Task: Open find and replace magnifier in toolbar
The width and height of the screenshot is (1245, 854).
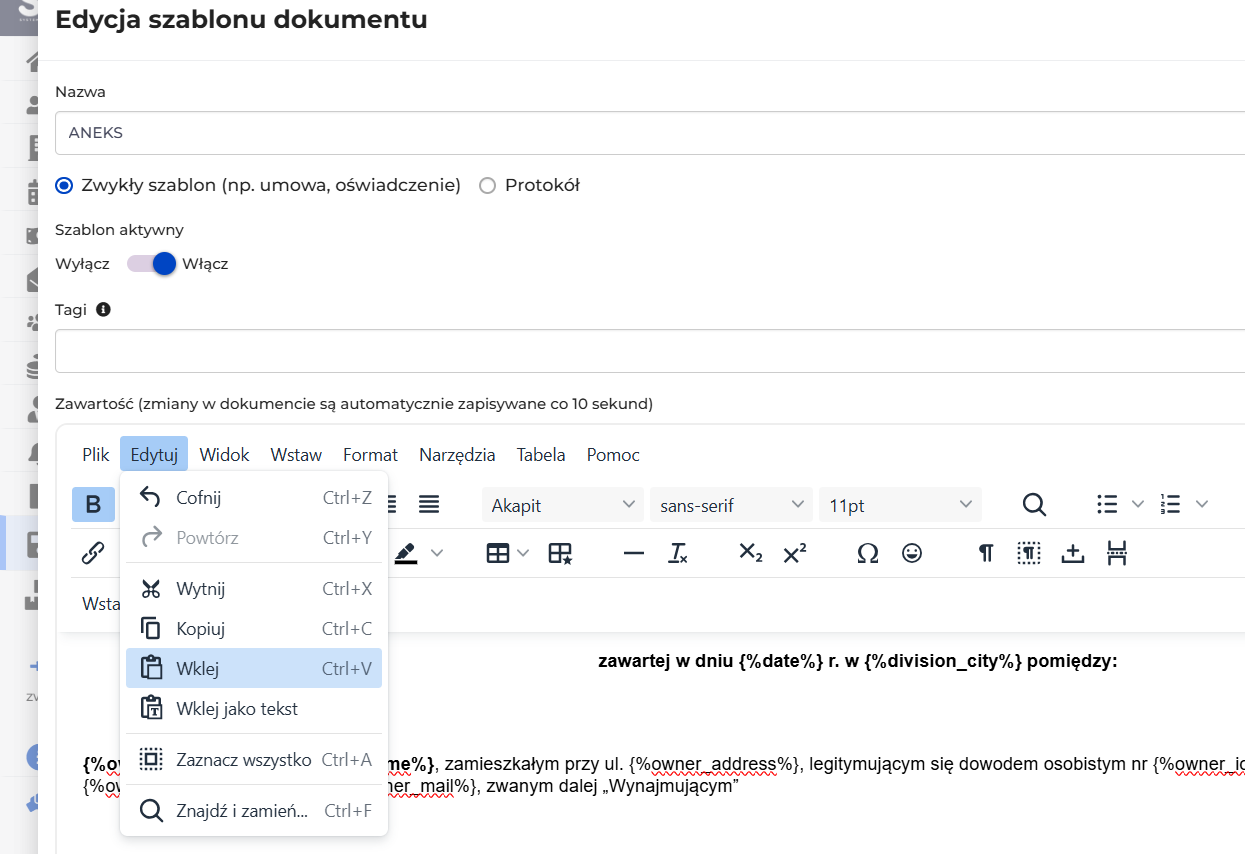Action: (x=1034, y=505)
